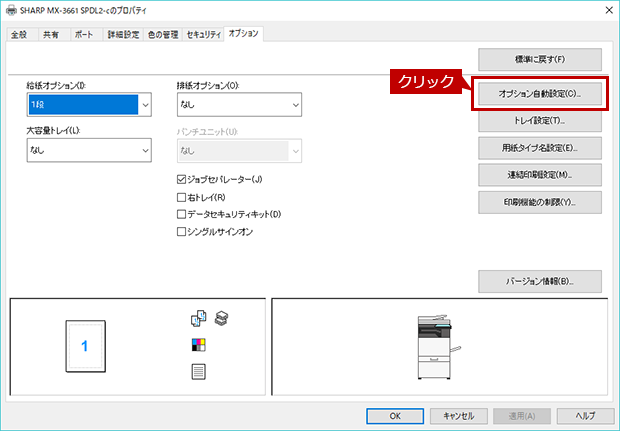This screenshot has width=620, height=431.
Task: Click the stacked paper collate icon
Action: (x=221, y=318)
